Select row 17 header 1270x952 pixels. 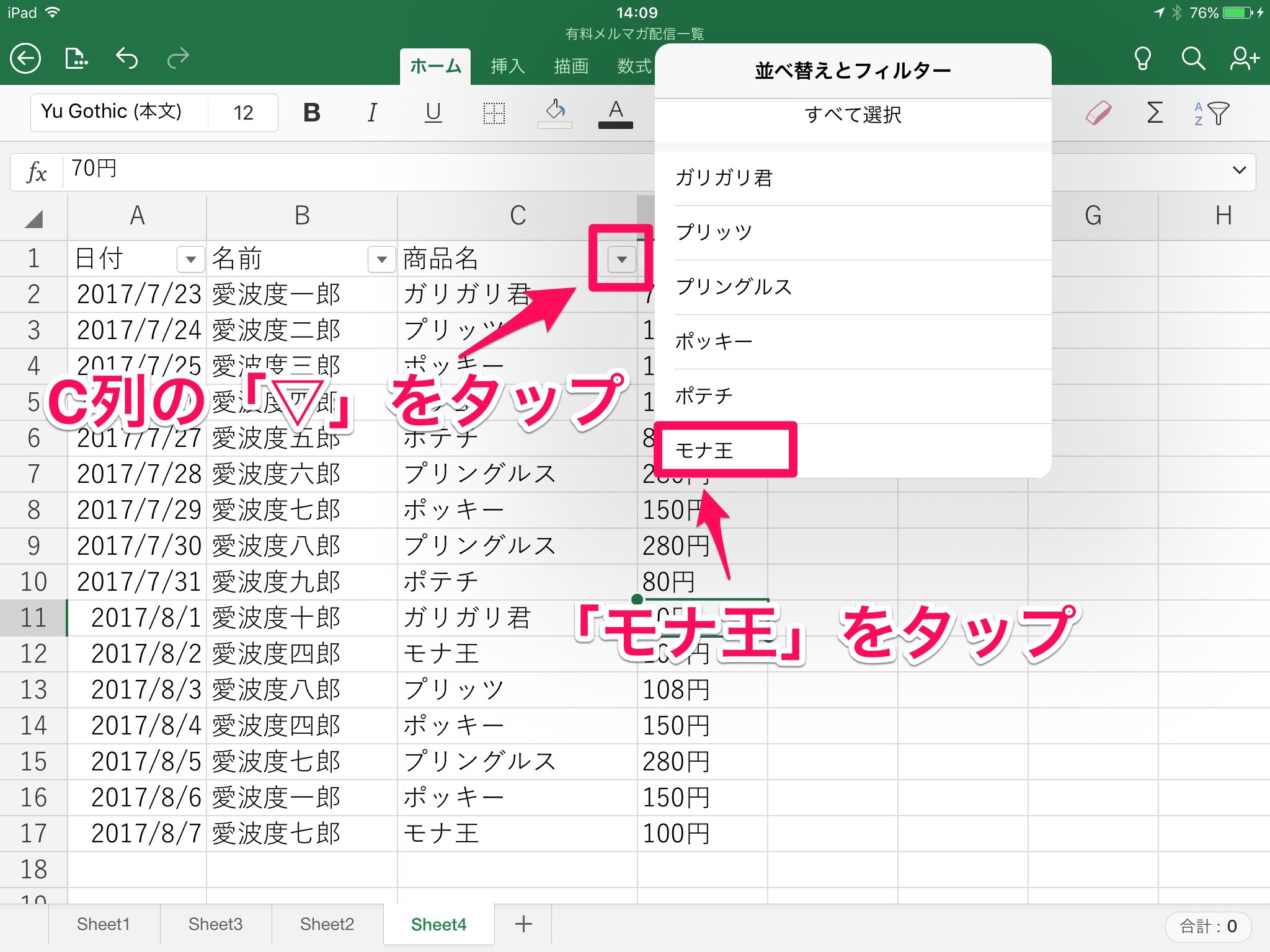pos(33,834)
